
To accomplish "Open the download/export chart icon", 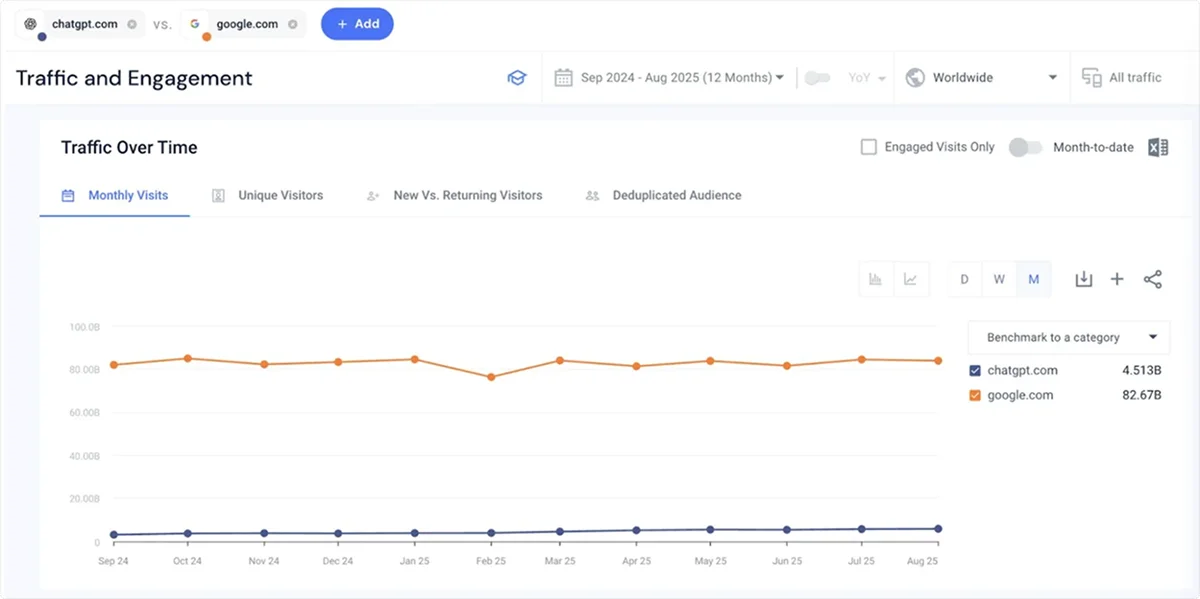I will coord(1084,279).
